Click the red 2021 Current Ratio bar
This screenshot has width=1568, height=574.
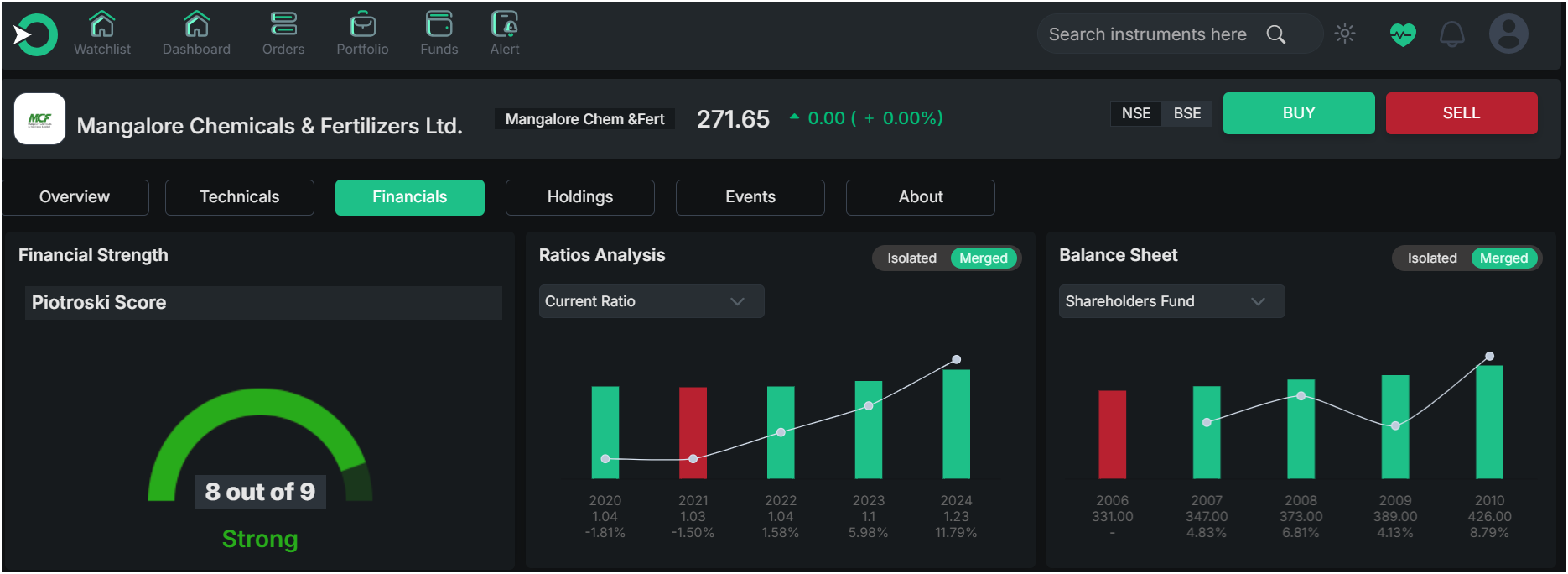(693, 433)
